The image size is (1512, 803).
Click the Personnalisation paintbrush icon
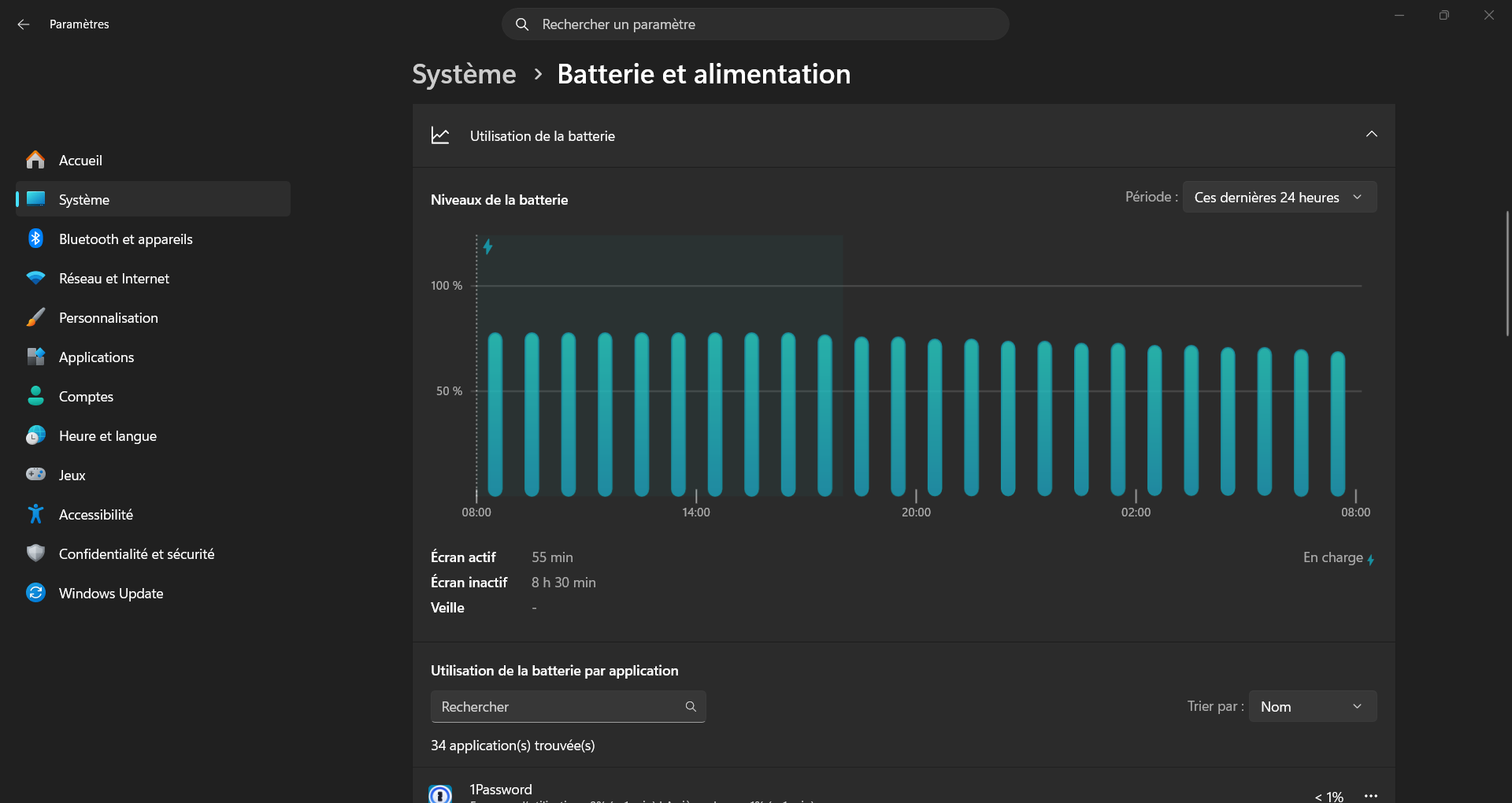click(35, 317)
